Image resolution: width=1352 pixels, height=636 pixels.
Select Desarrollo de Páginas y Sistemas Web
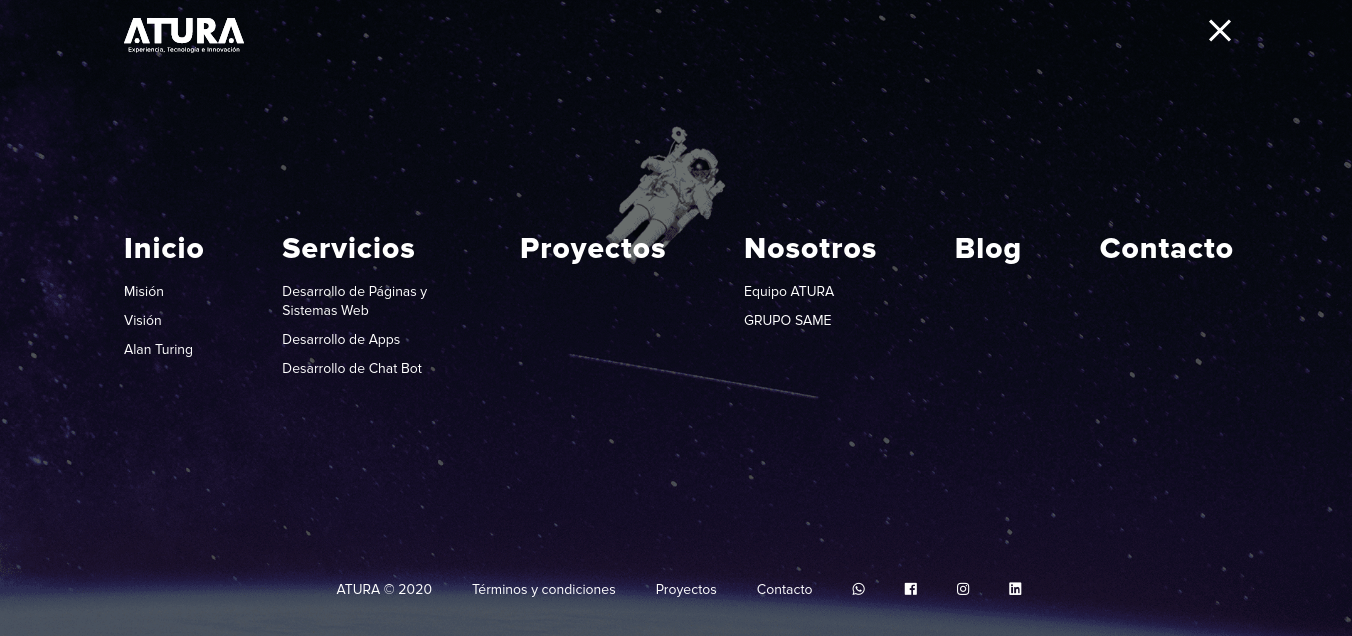pos(354,301)
